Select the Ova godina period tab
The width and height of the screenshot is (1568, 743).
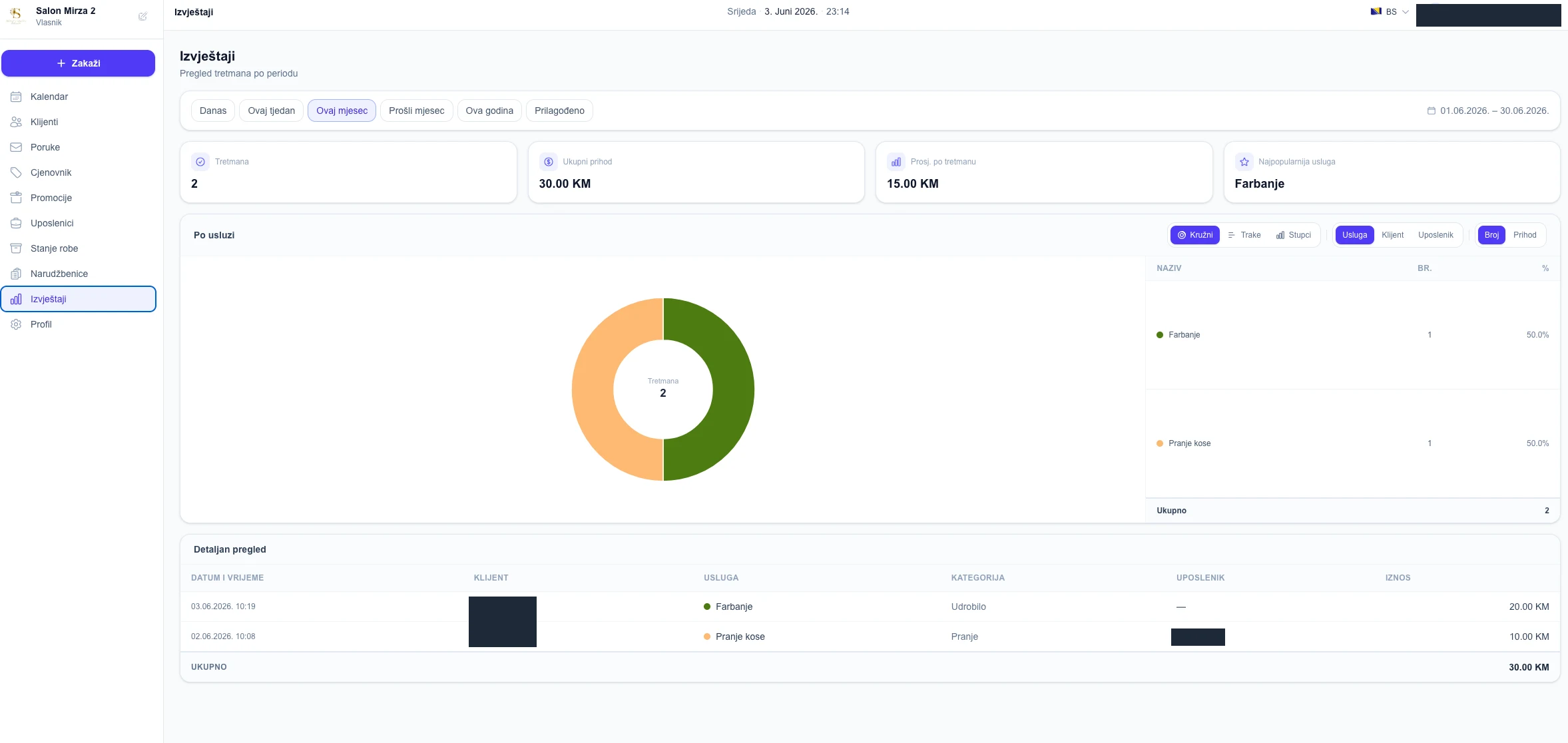click(489, 111)
